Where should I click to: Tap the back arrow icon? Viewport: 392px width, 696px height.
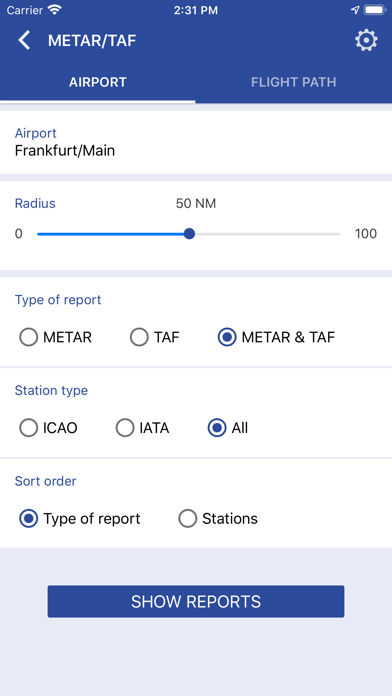point(24,40)
